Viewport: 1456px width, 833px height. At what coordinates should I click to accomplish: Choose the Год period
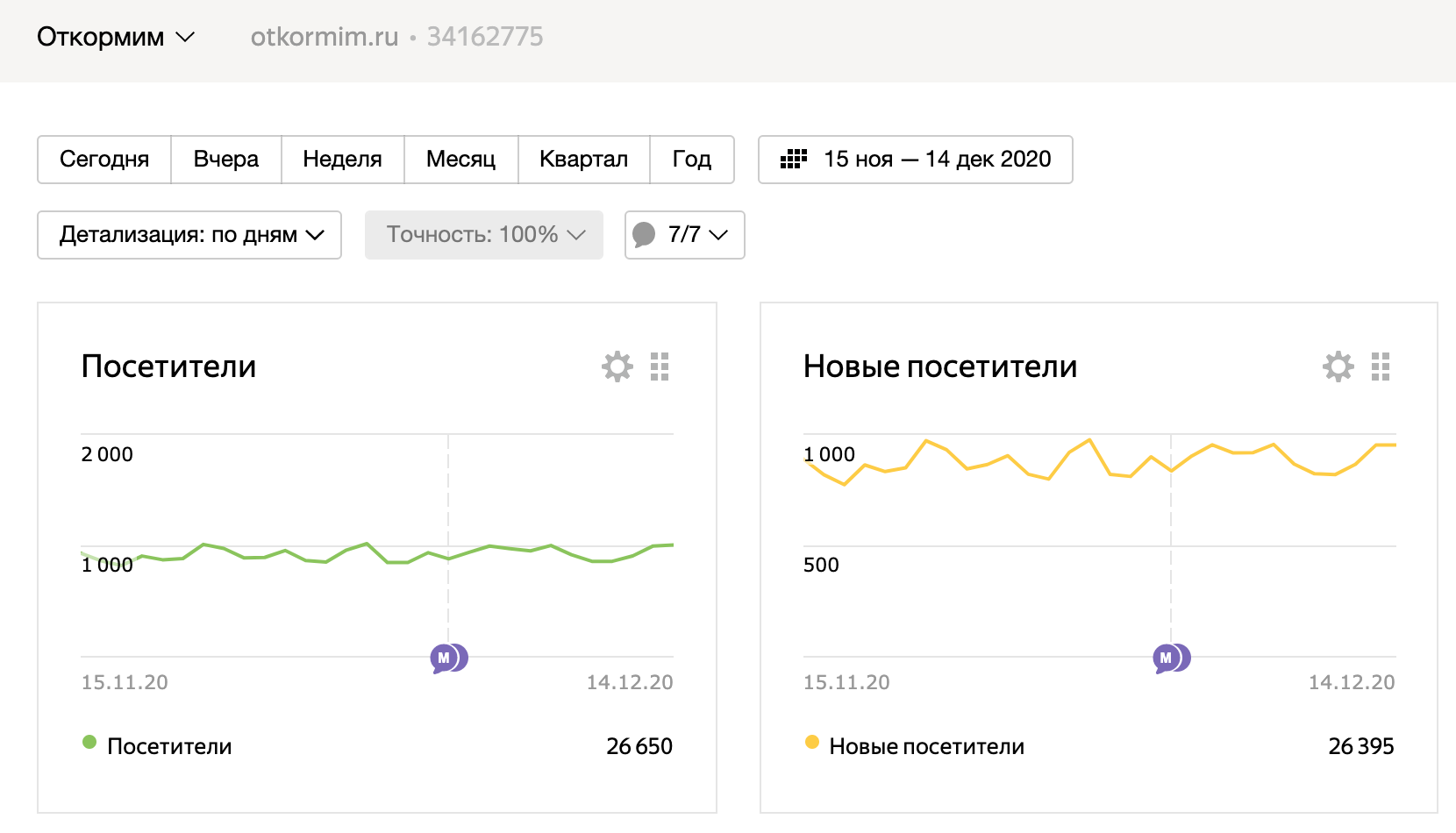691,160
